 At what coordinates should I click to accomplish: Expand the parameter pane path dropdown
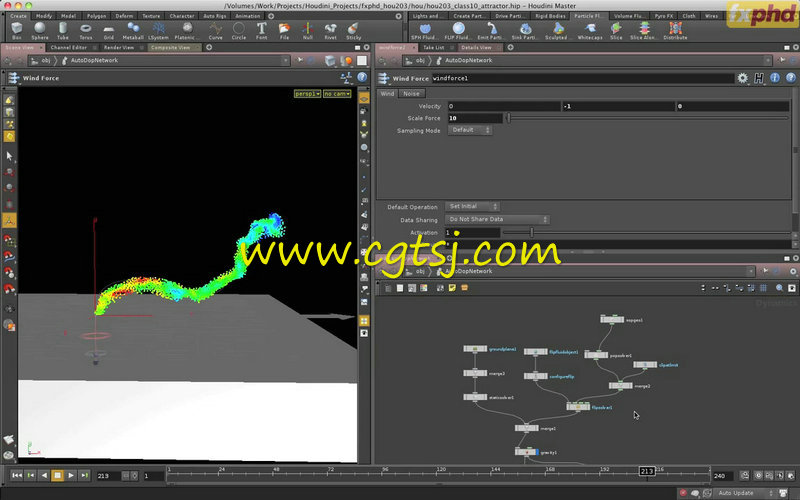coord(767,60)
